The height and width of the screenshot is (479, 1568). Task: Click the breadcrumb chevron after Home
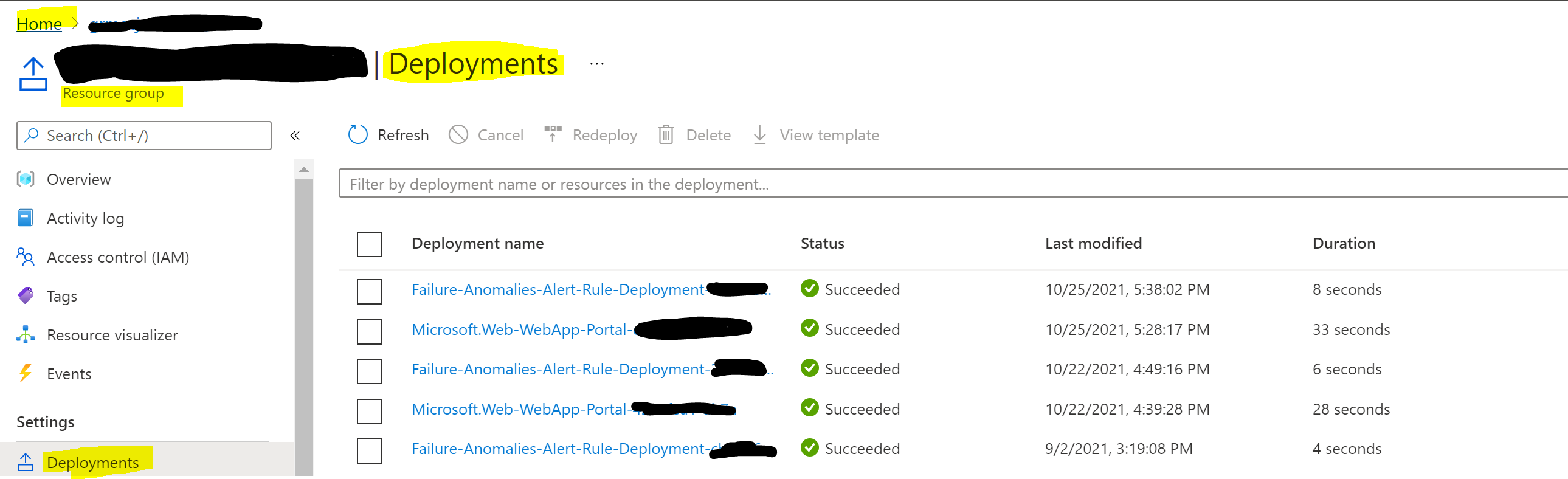(75, 23)
